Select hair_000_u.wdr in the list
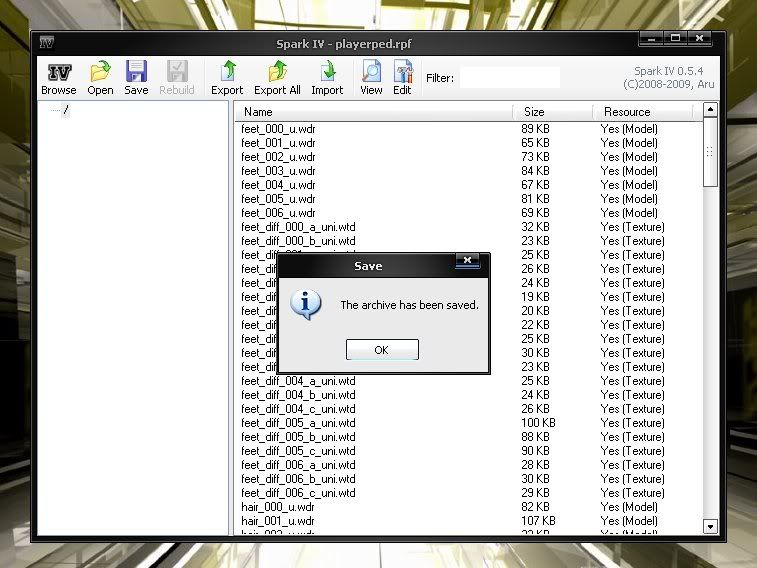The image size is (757, 568). (278, 507)
